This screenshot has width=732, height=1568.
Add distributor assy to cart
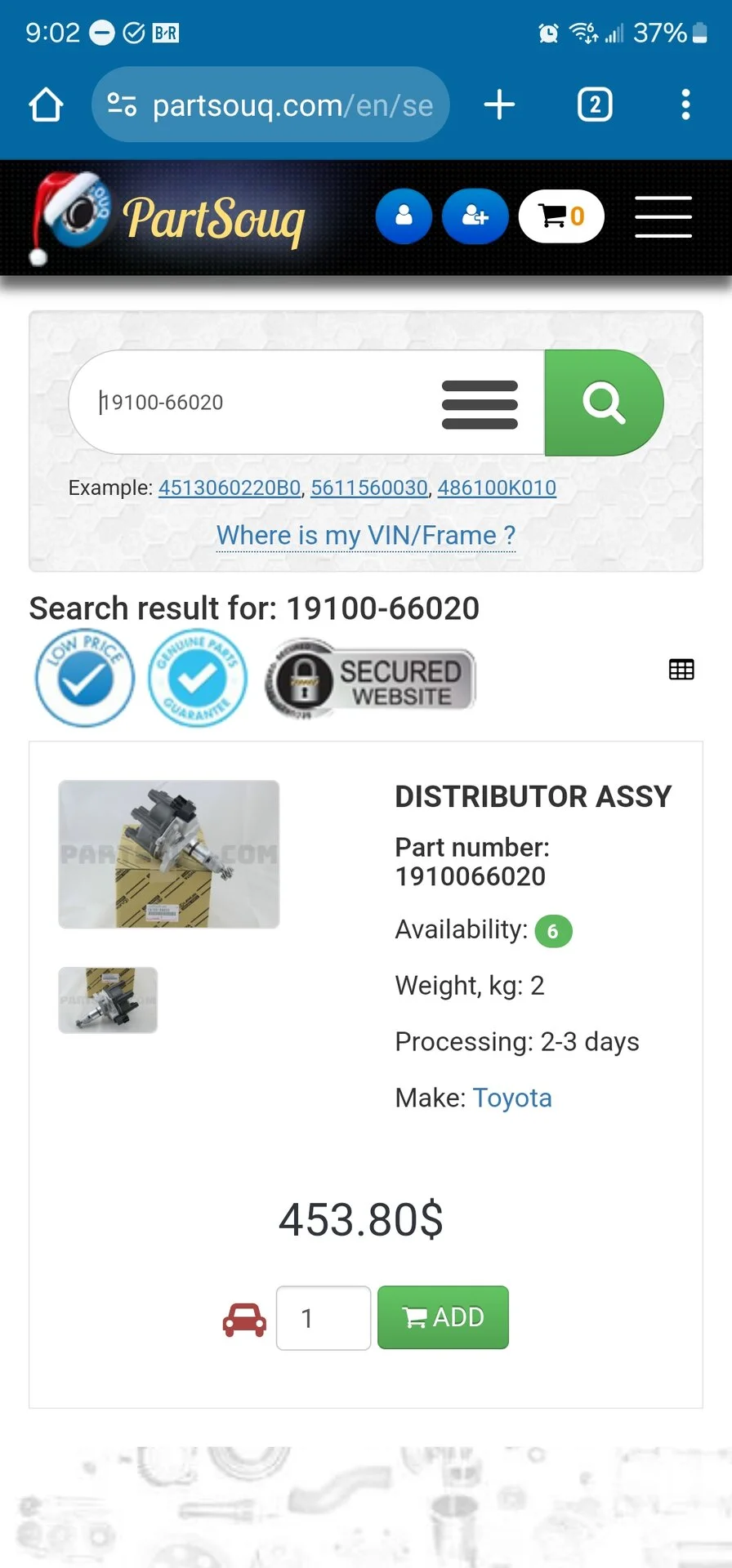[443, 1317]
